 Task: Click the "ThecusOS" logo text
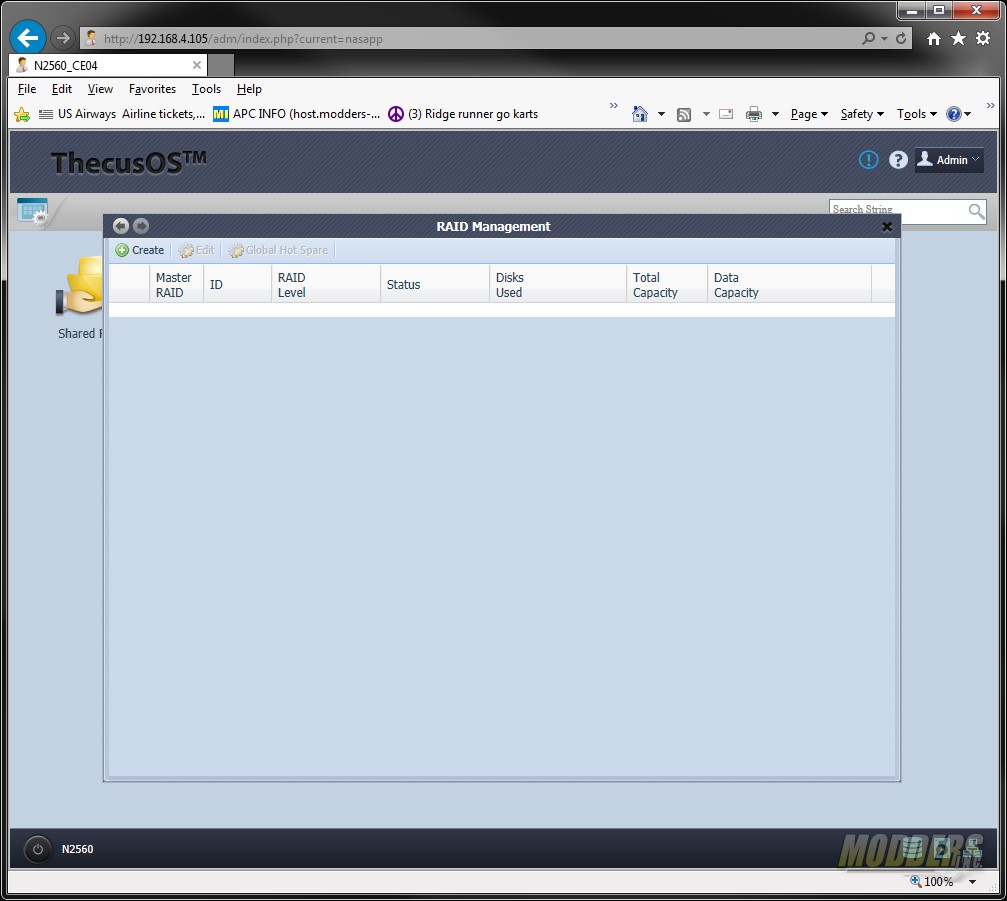[128, 162]
